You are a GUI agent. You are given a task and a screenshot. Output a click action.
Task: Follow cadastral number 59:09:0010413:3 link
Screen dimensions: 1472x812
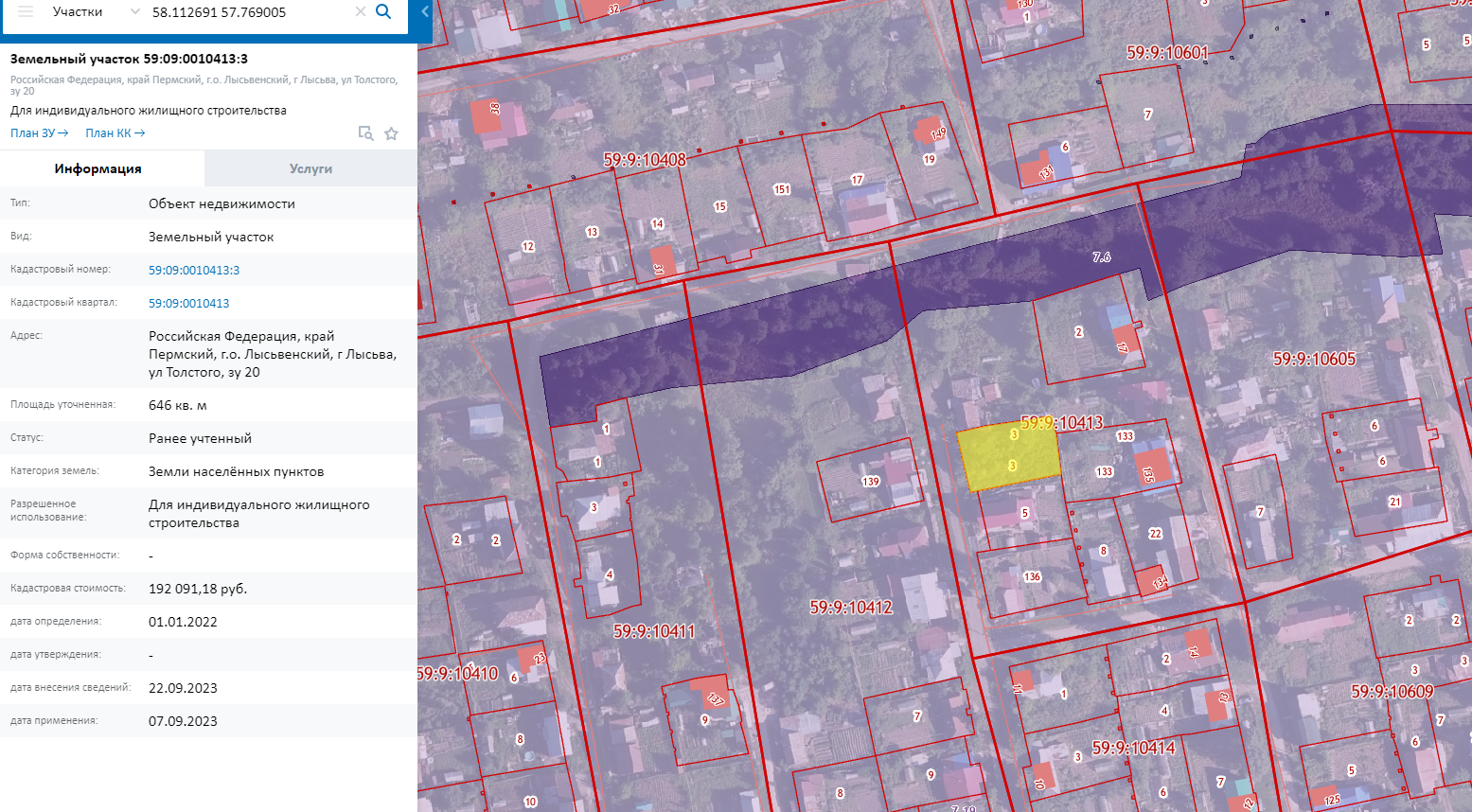(x=194, y=270)
